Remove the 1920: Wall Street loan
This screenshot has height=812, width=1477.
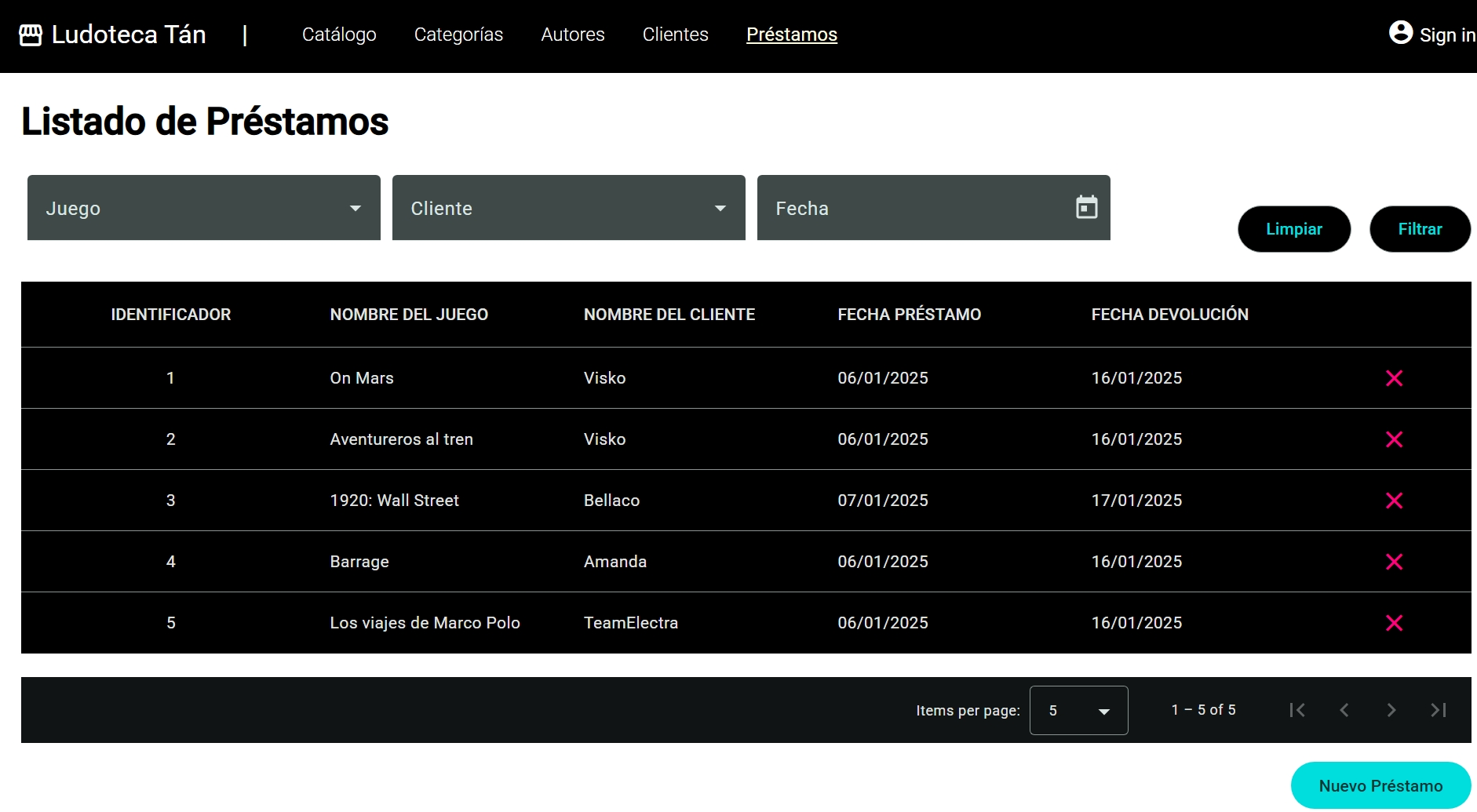click(x=1394, y=501)
